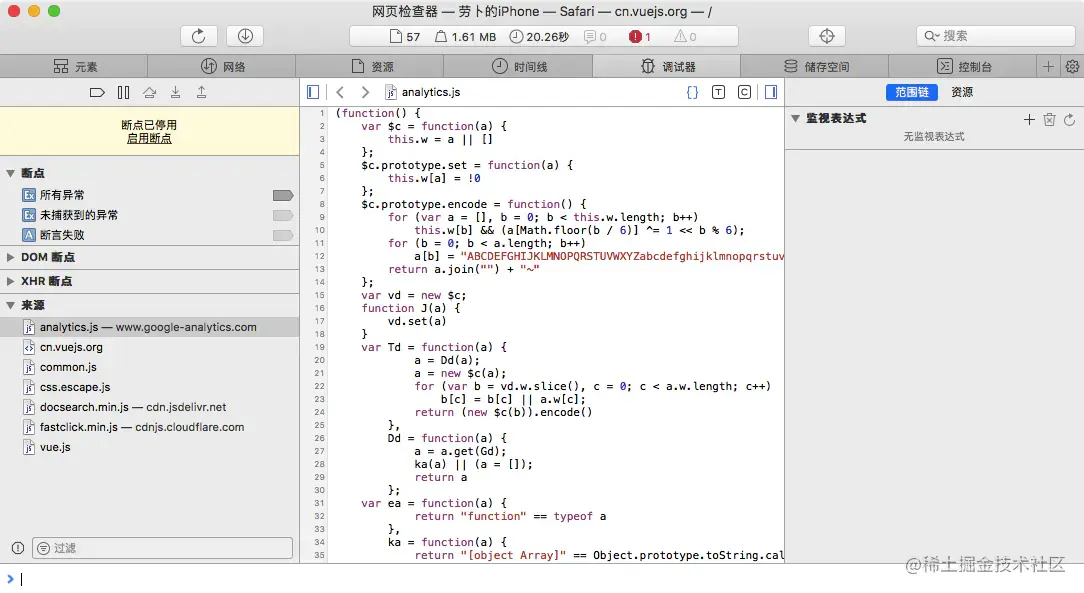Screen dimensions: 1084x593
Task: Click the page load time 20.26秒 indicator
Action: [539, 37]
